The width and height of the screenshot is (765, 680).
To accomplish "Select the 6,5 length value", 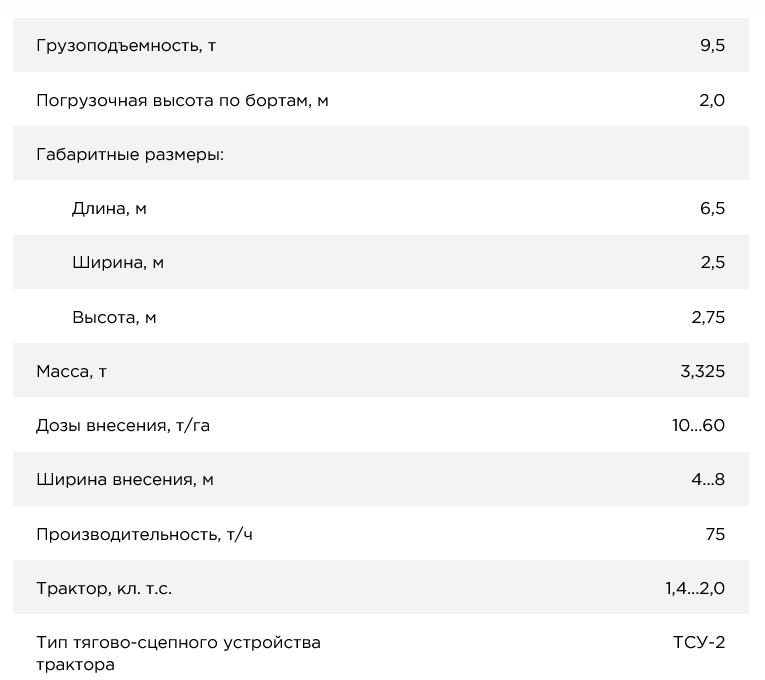I will tap(712, 208).
